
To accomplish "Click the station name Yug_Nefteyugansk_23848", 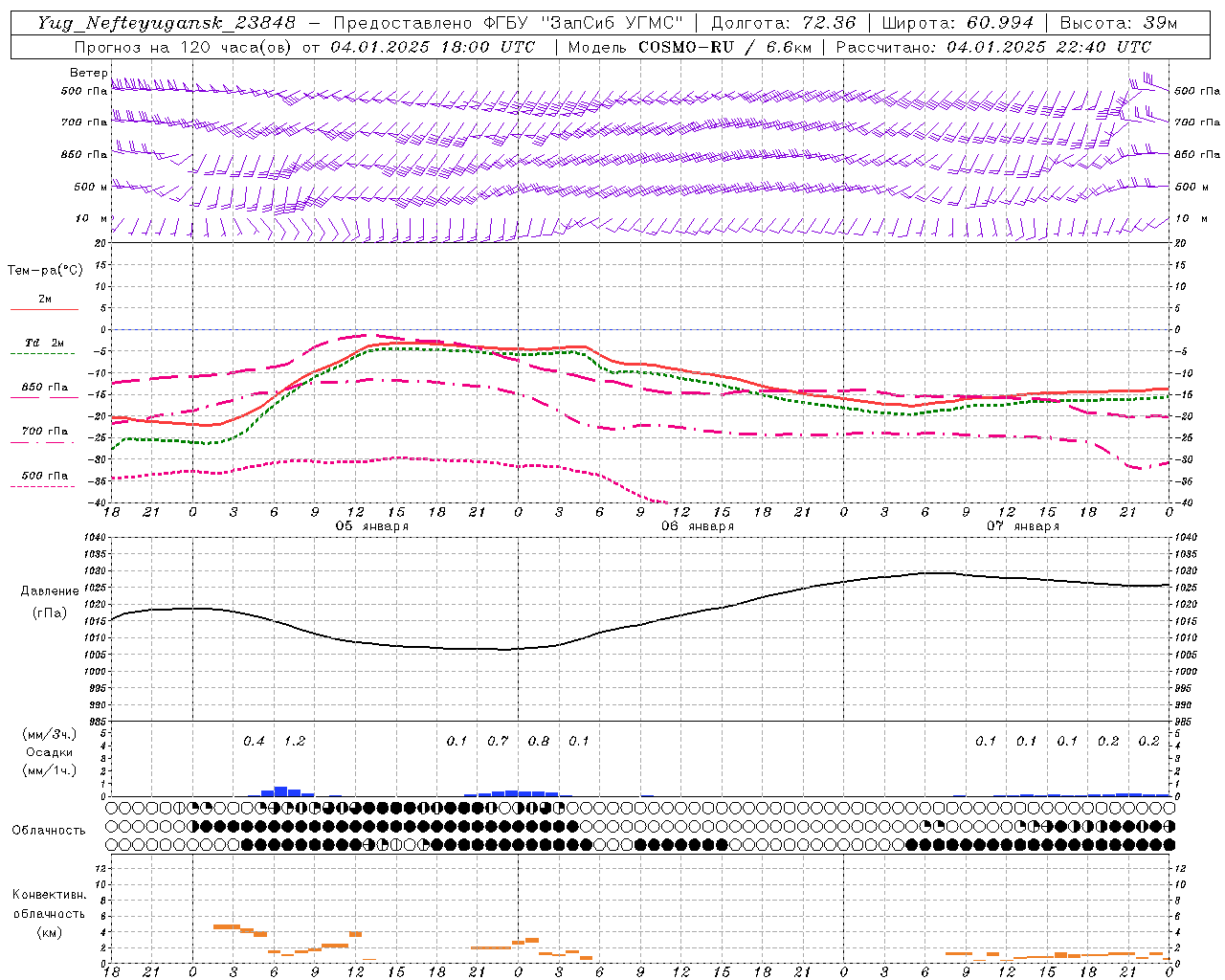I will 167,23.
